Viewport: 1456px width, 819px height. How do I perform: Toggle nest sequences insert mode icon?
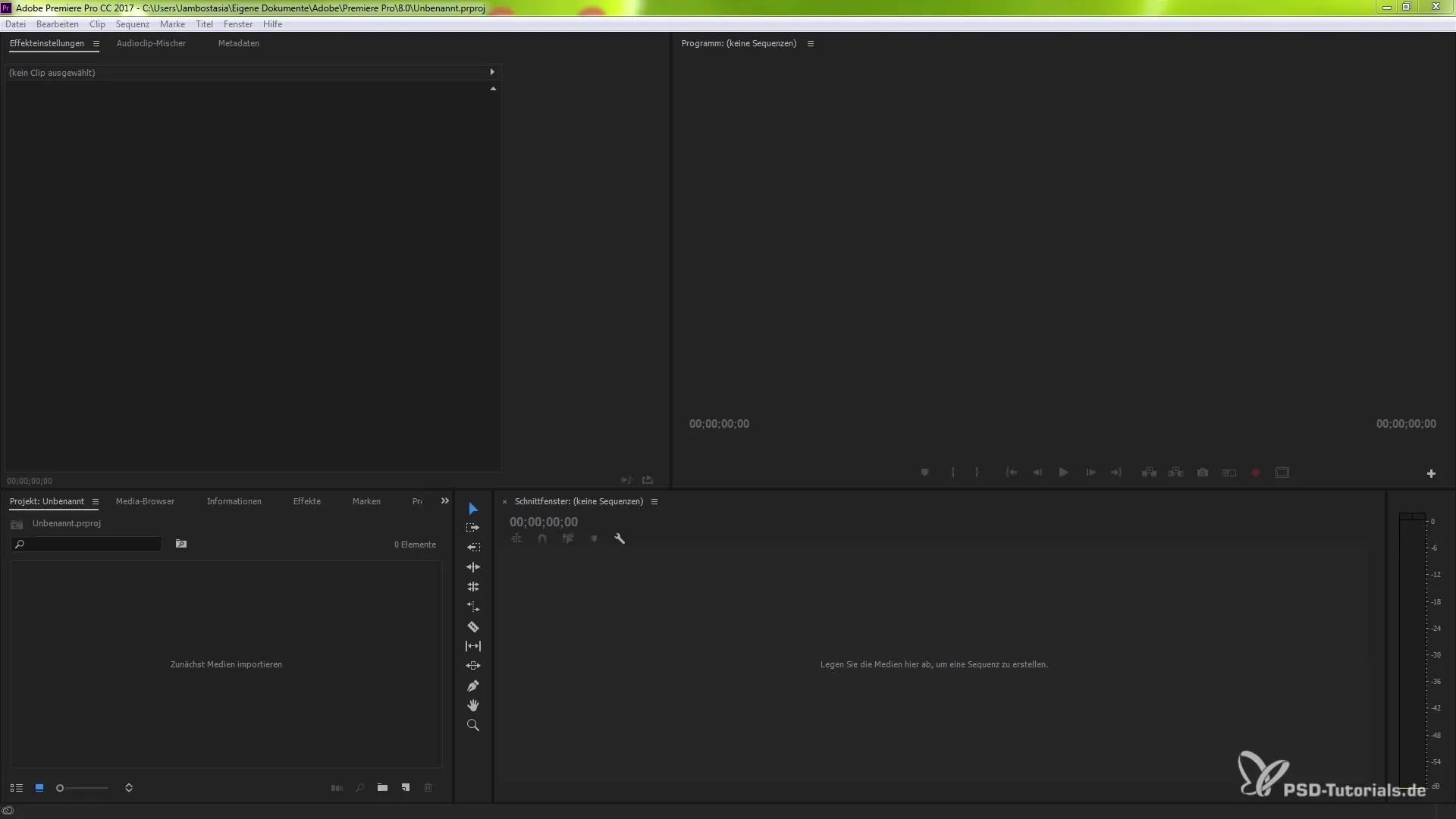point(517,539)
